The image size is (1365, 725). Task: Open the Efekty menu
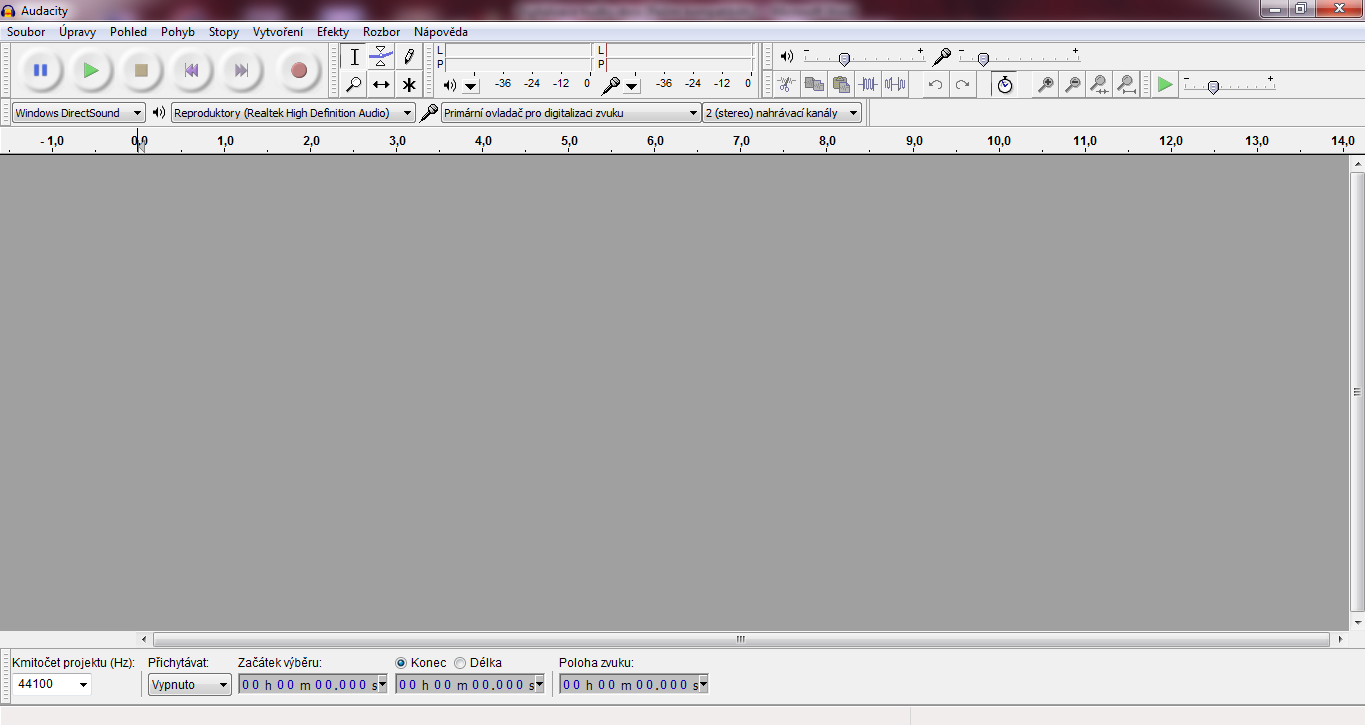(333, 32)
